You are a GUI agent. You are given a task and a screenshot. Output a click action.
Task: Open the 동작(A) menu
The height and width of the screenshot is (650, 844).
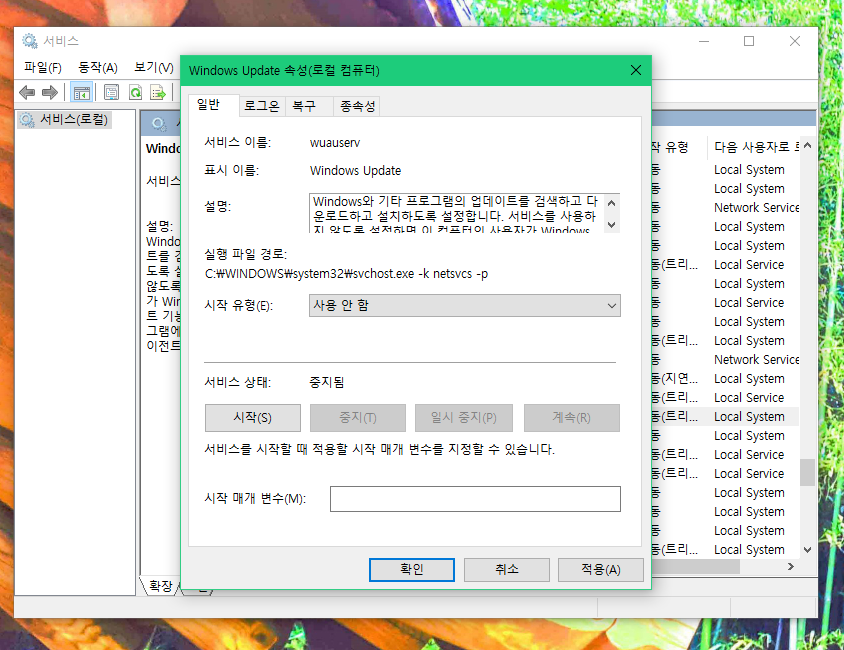[97, 67]
